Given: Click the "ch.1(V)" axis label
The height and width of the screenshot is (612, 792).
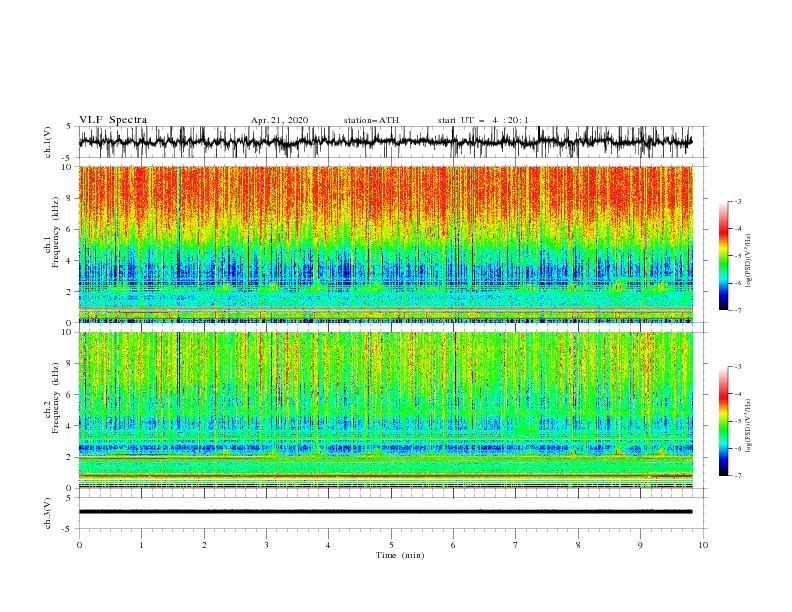Looking at the screenshot, I should (x=48, y=142).
